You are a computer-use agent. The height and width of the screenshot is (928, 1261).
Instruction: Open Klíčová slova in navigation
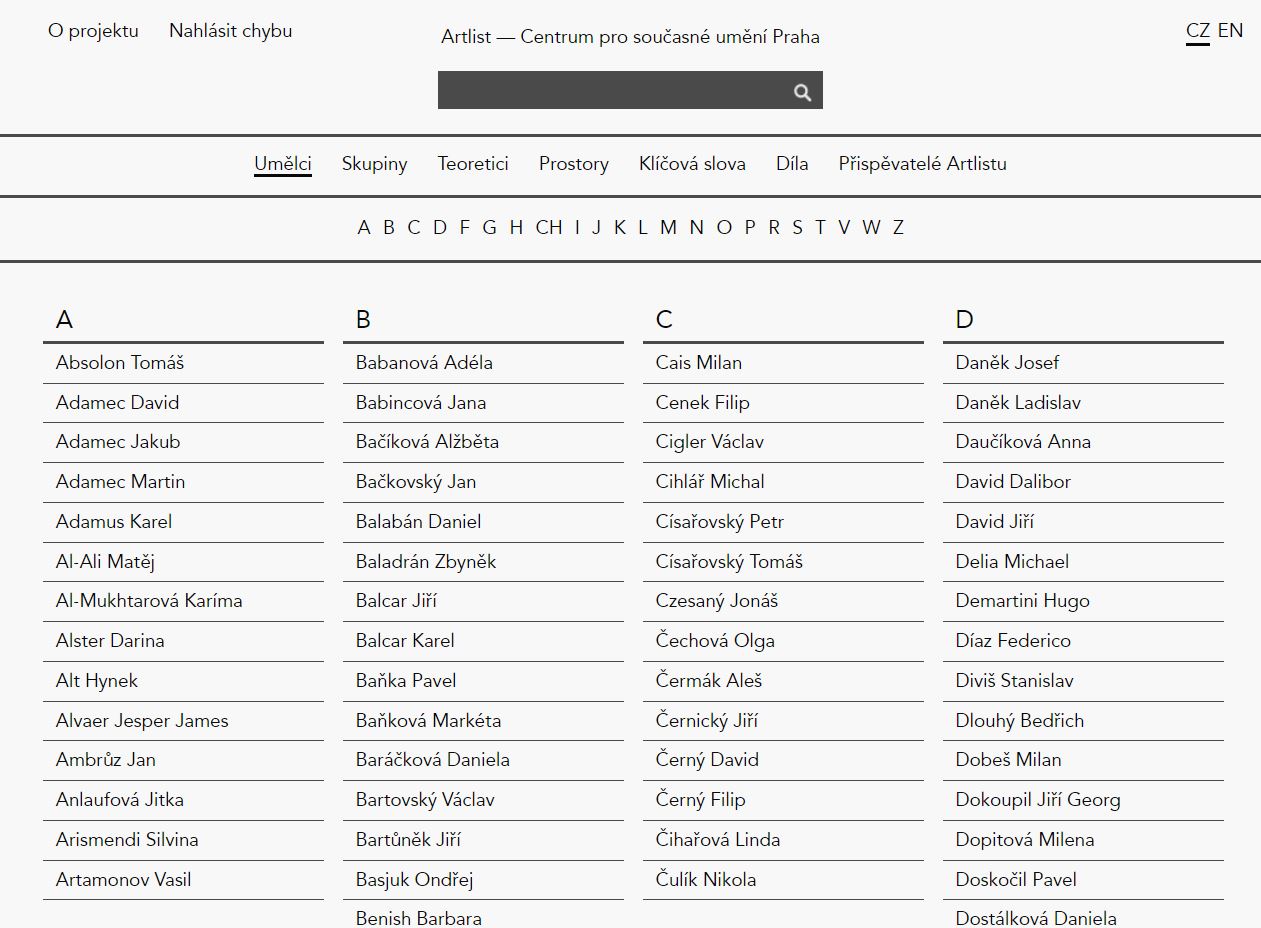[x=692, y=164]
